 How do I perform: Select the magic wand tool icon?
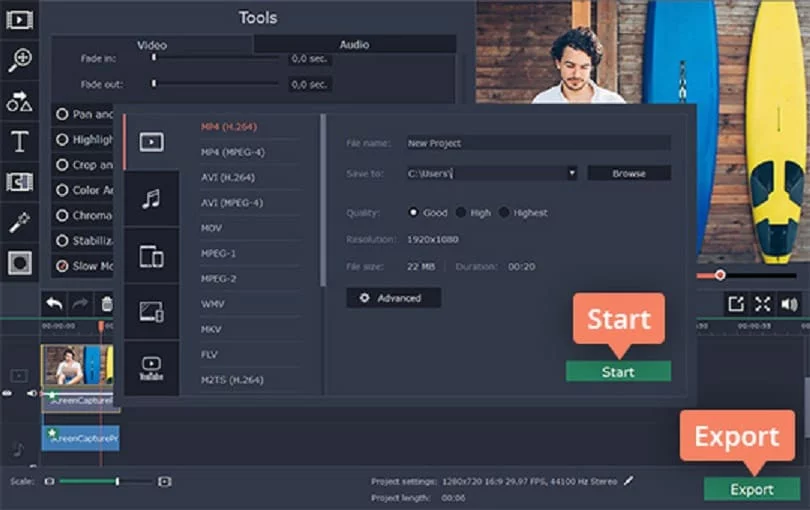(x=20, y=222)
